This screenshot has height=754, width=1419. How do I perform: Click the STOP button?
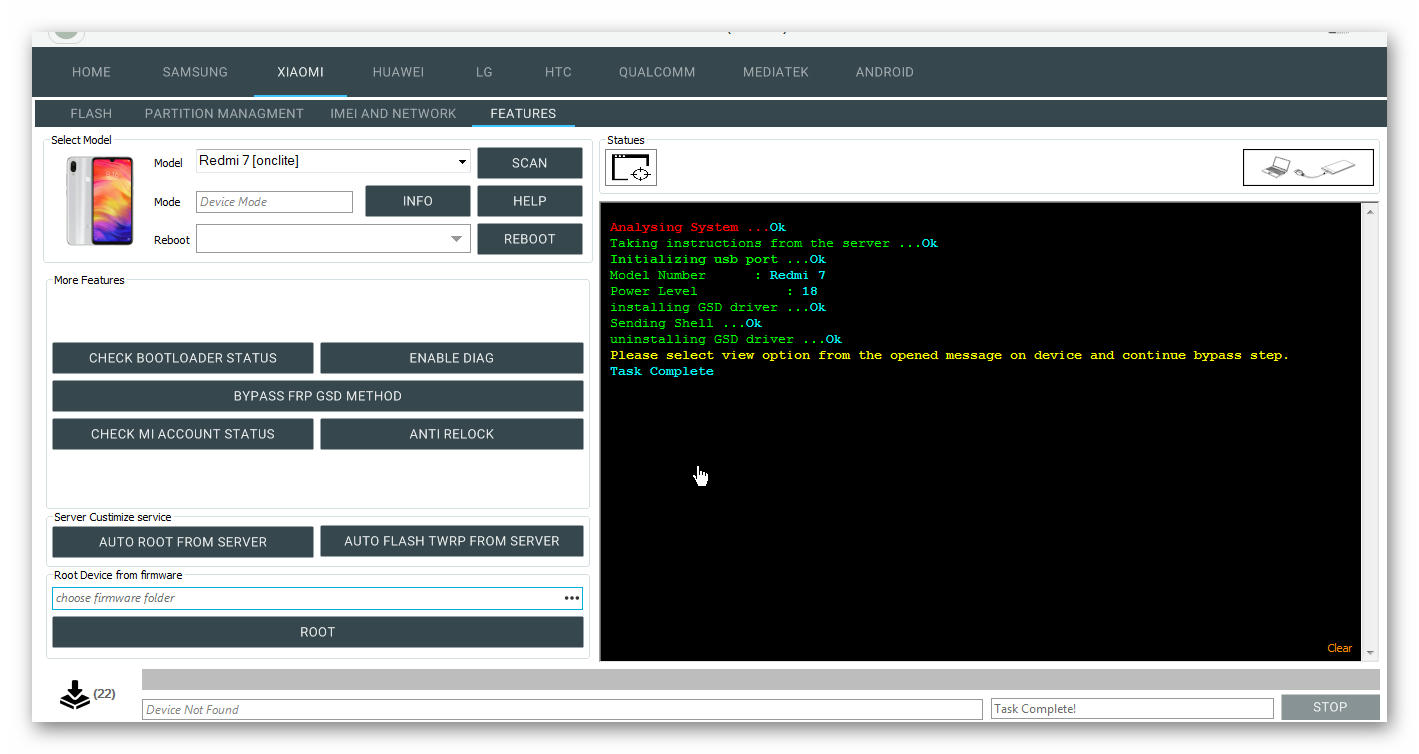tap(1330, 707)
